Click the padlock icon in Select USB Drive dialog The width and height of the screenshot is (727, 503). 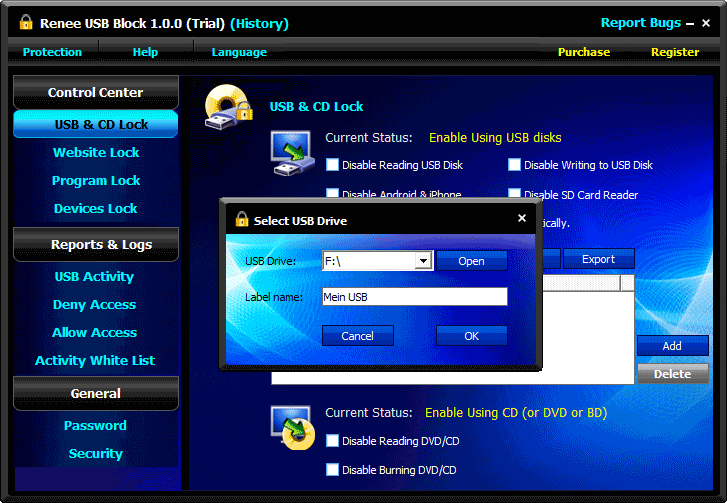(x=242, y=219)
